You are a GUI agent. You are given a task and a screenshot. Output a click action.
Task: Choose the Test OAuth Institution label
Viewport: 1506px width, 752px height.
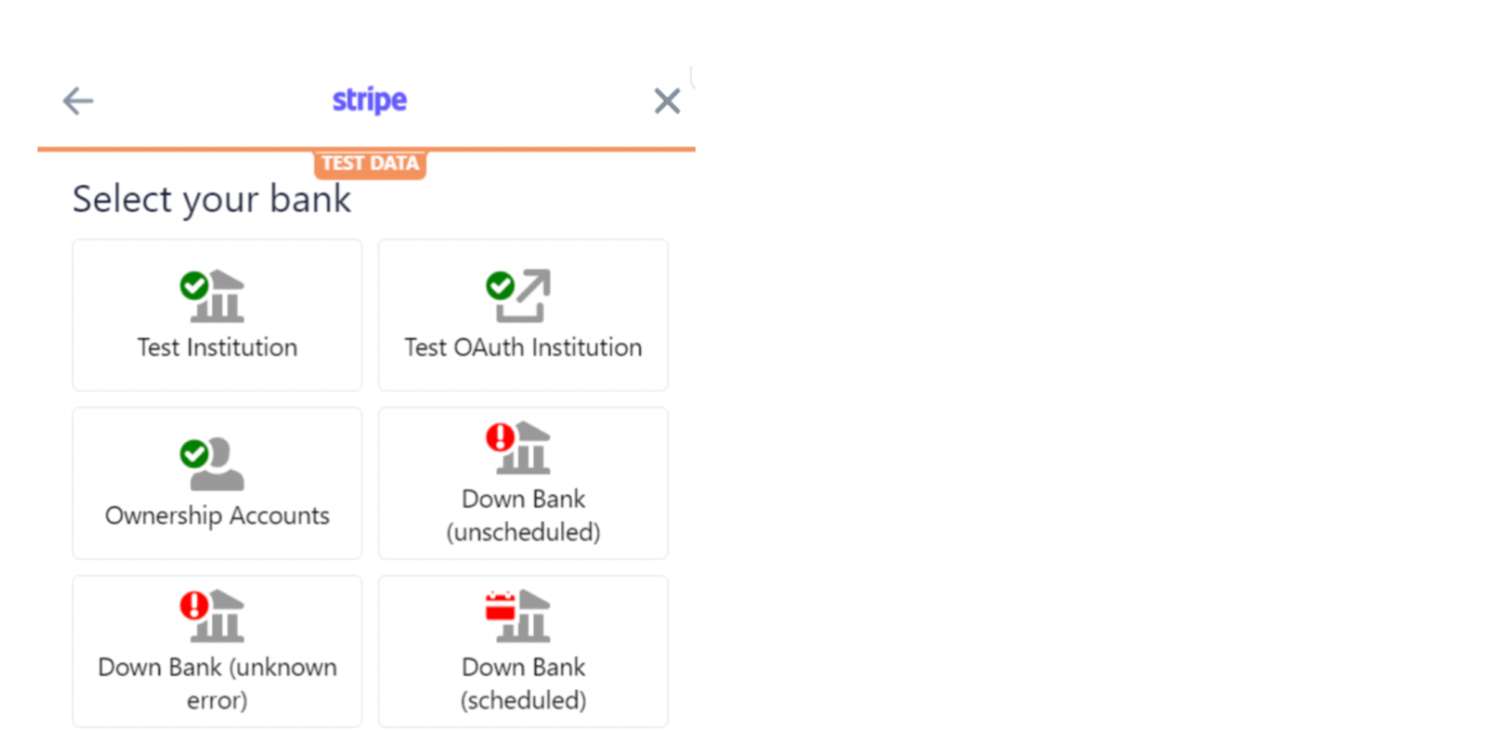pyautogui.click(x=523, y=348)
